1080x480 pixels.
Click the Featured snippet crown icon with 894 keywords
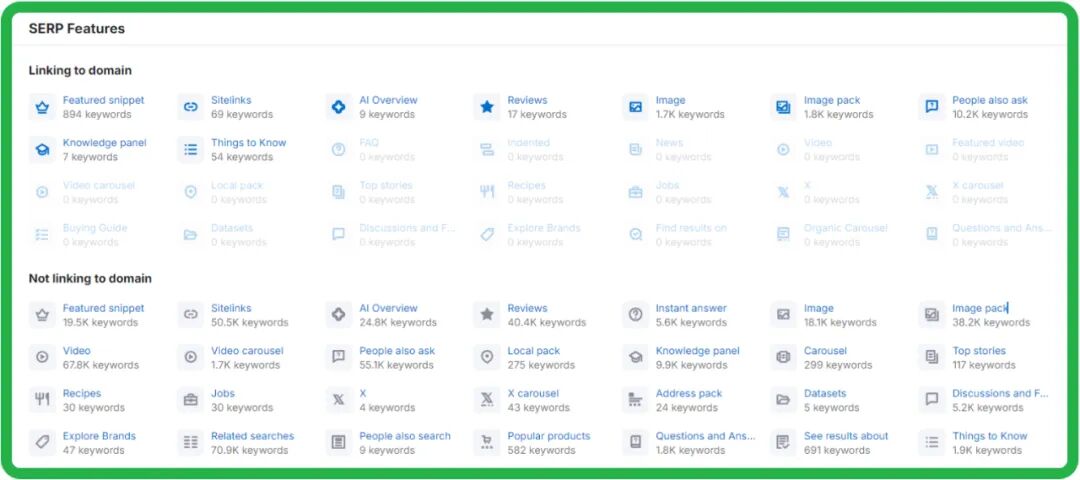click(x=42, y=107)
